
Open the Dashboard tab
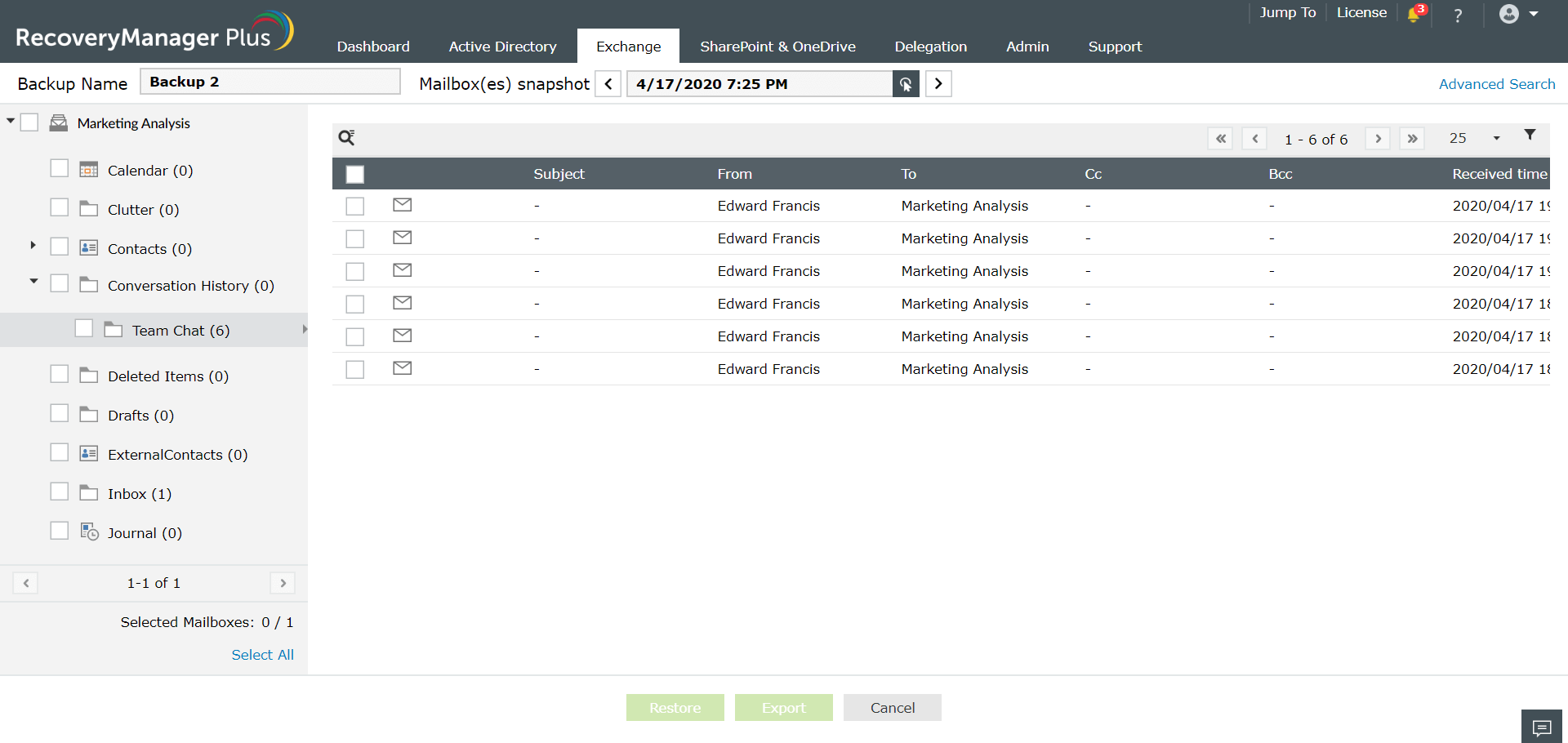click(373, 47)
